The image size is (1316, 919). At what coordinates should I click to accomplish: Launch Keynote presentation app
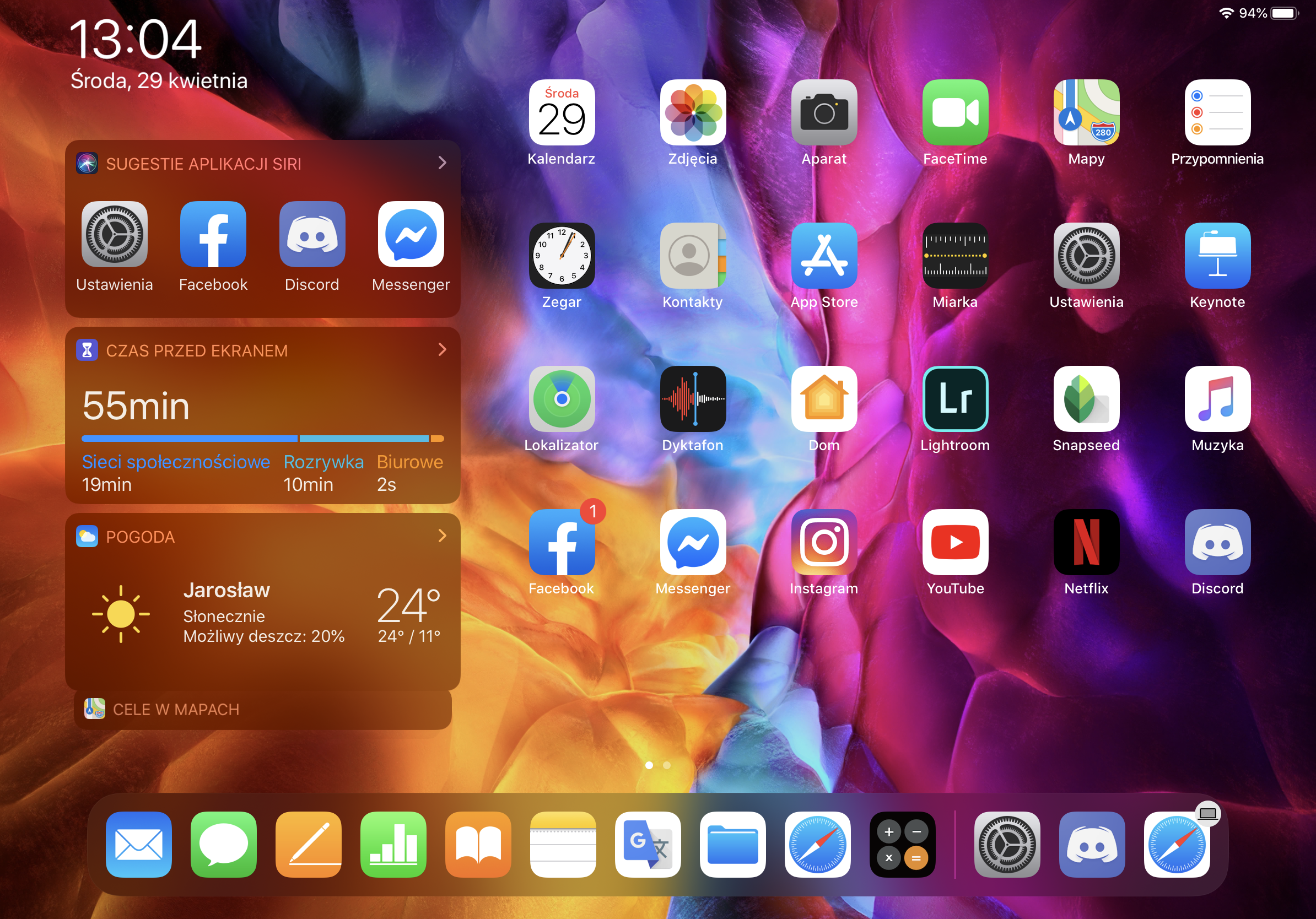point(1217,256)
